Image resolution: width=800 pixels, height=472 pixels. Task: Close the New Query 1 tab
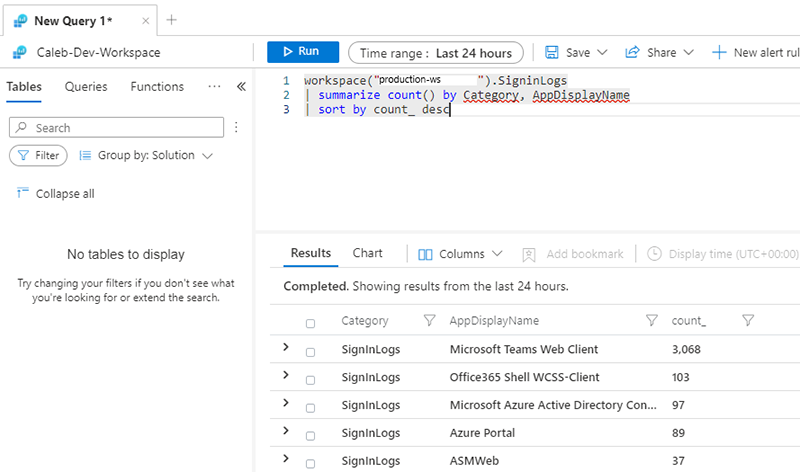coord(145,21)
